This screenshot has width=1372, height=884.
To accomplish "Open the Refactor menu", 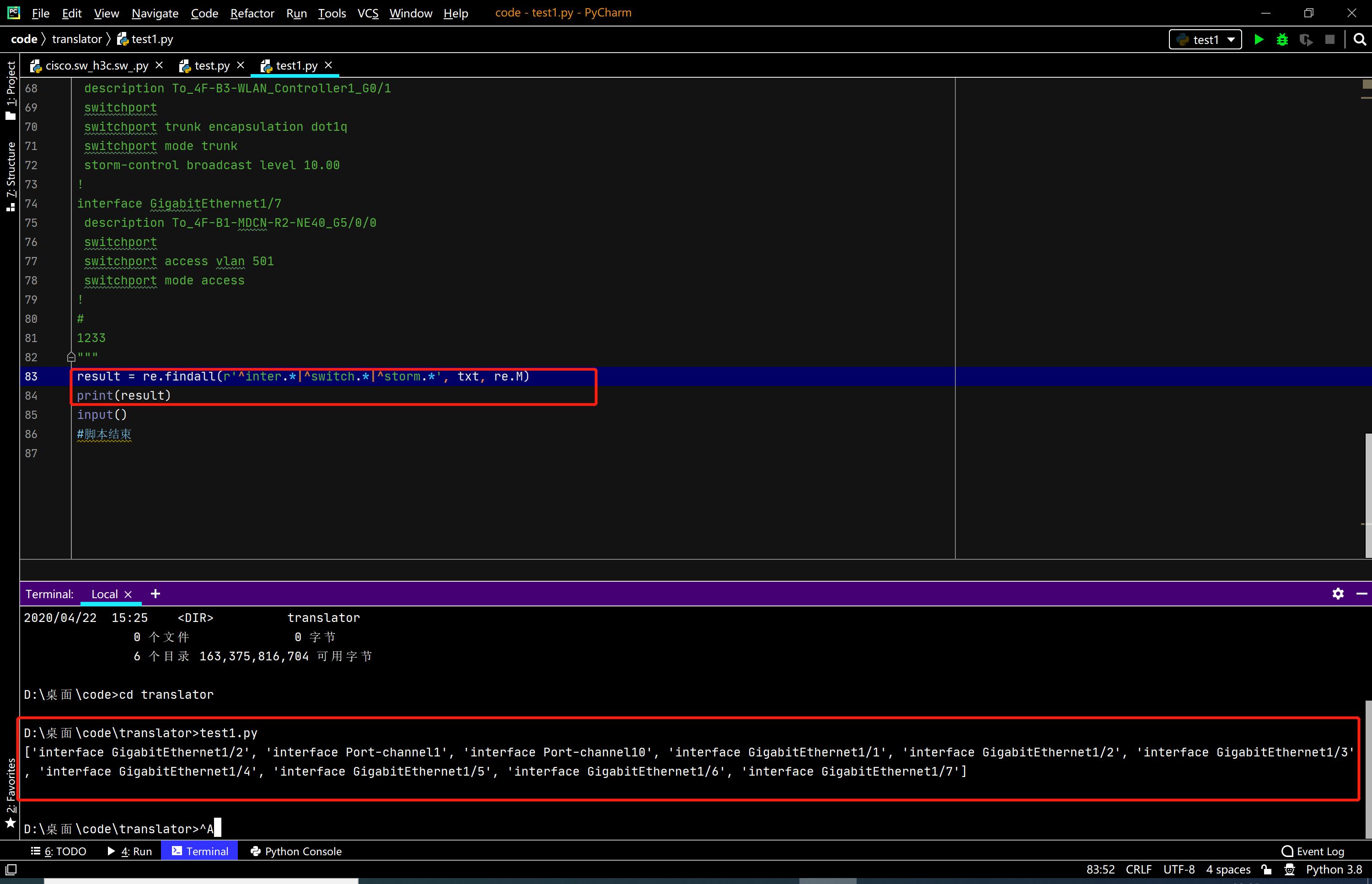I will (252, 13).
